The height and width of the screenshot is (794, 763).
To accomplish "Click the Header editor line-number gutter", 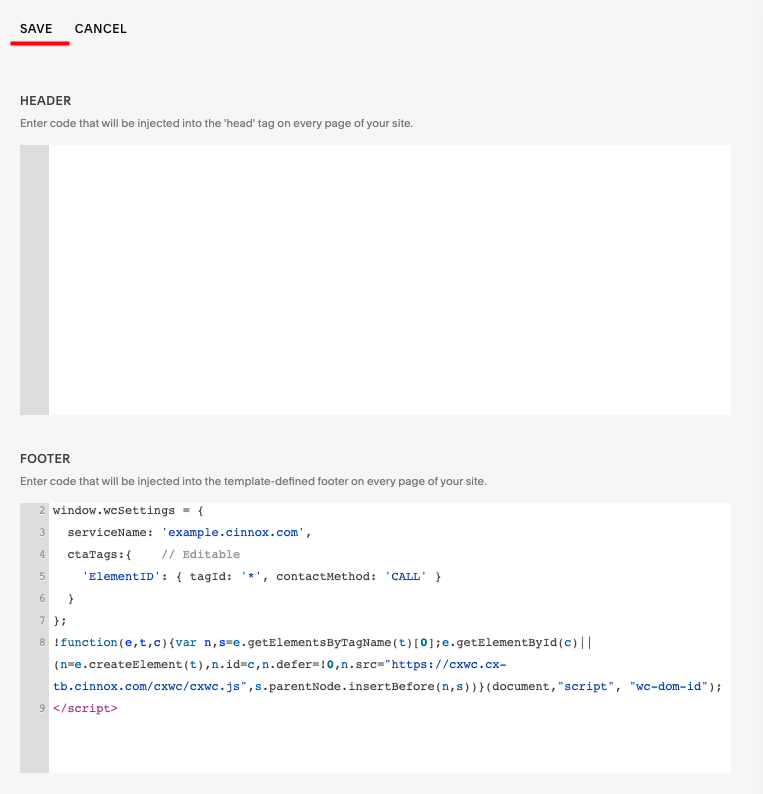I will coord(34,280).
